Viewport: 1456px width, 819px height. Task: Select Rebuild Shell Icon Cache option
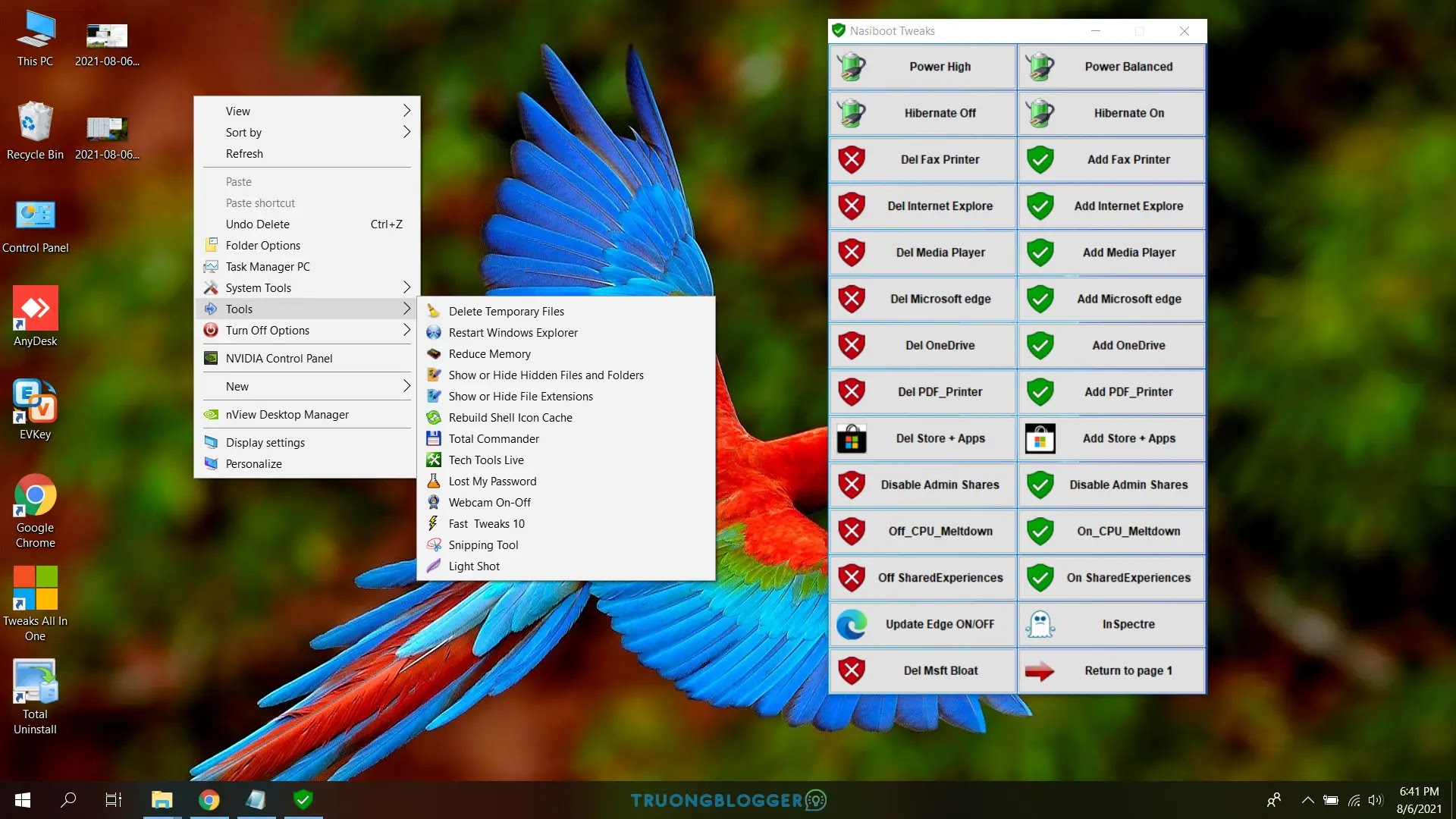click(x=510, y=417)
